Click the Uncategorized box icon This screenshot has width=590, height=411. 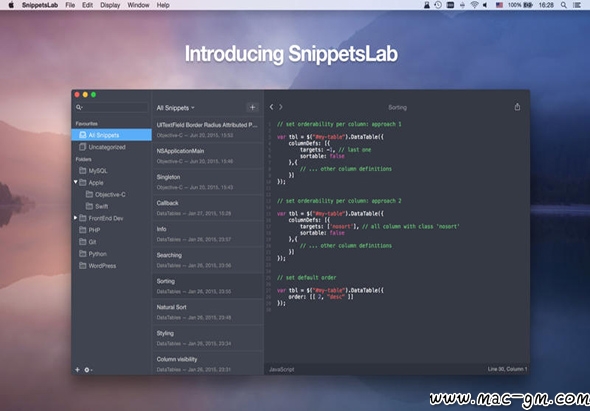(x=82, y=147)
